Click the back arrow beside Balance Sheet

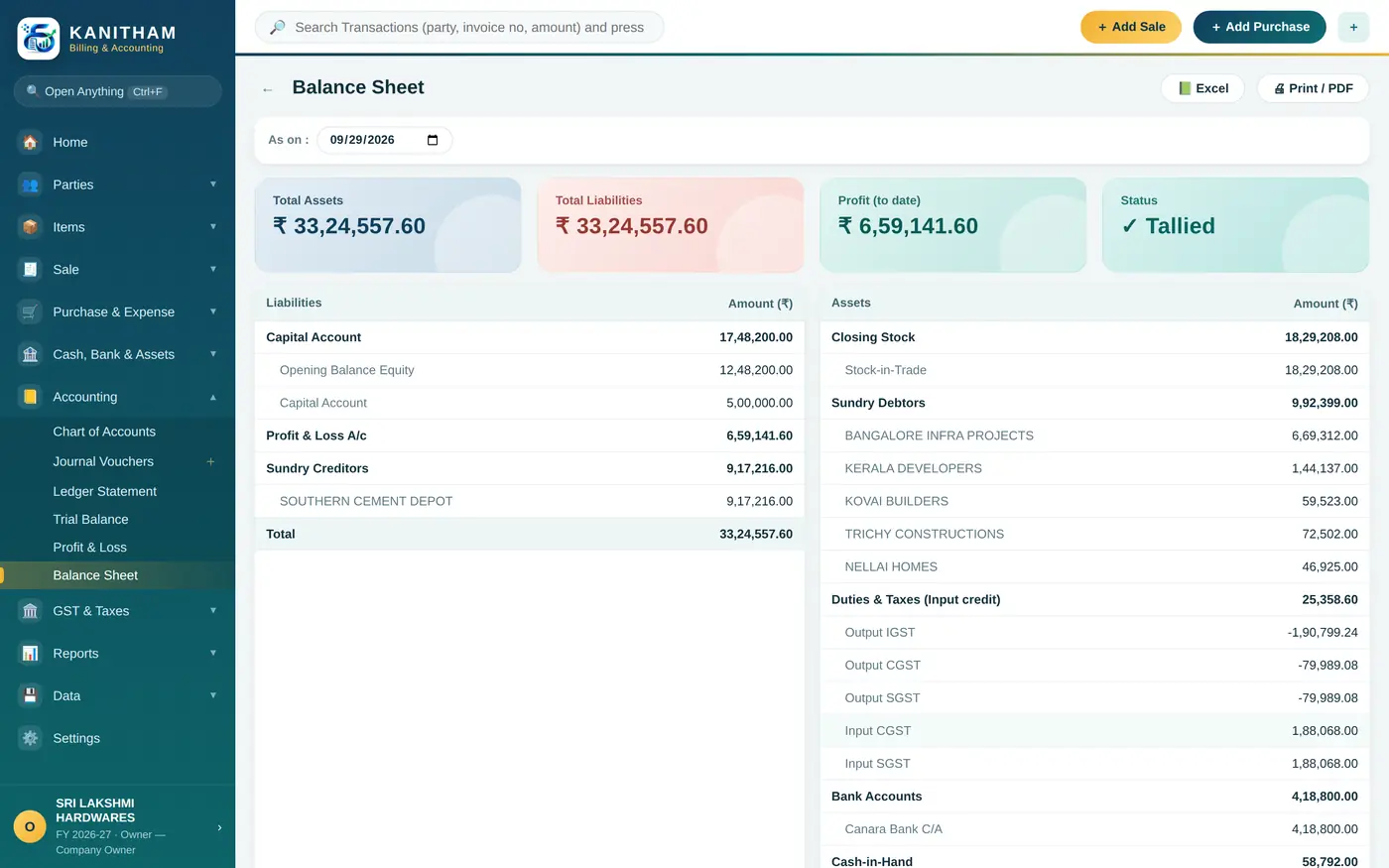click(x=267, y=89)
